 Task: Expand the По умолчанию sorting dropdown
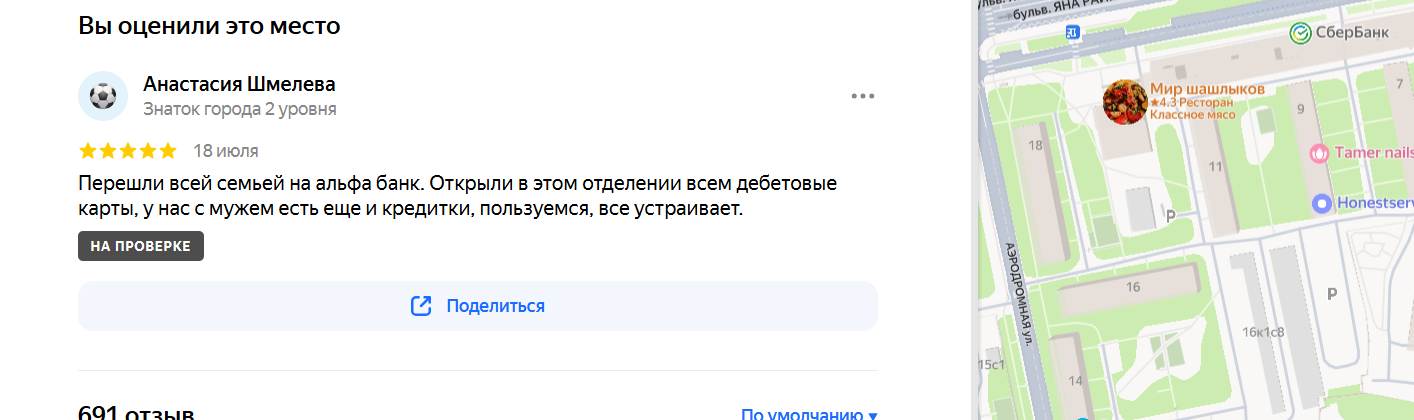[809, 414]
